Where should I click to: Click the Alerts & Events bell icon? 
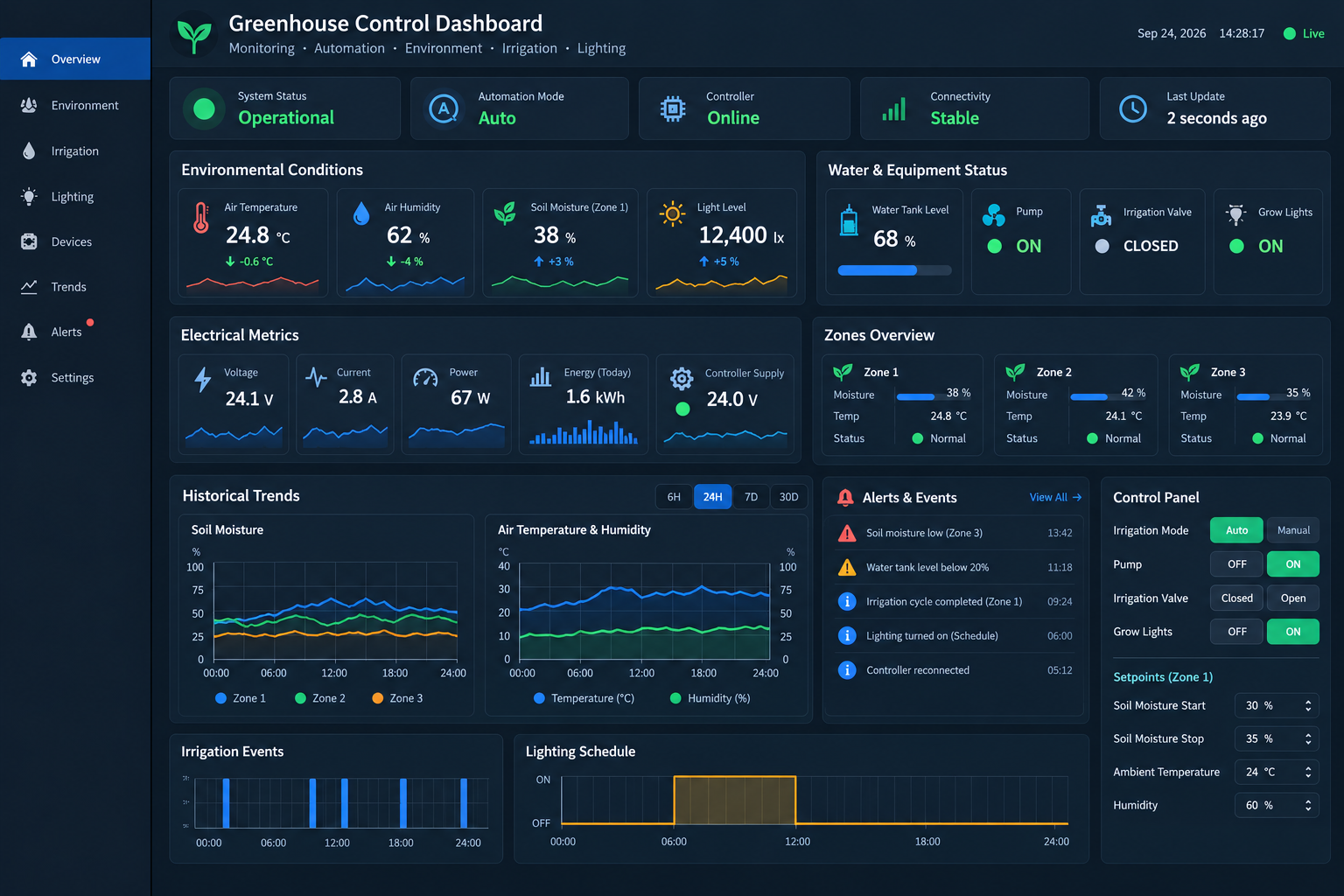coord(845,498)
